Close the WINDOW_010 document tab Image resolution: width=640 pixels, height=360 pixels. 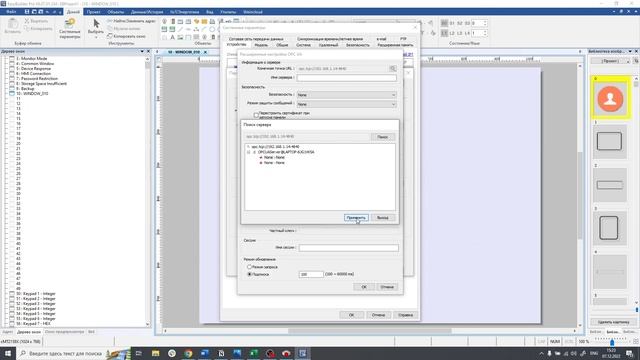[205, 52]
